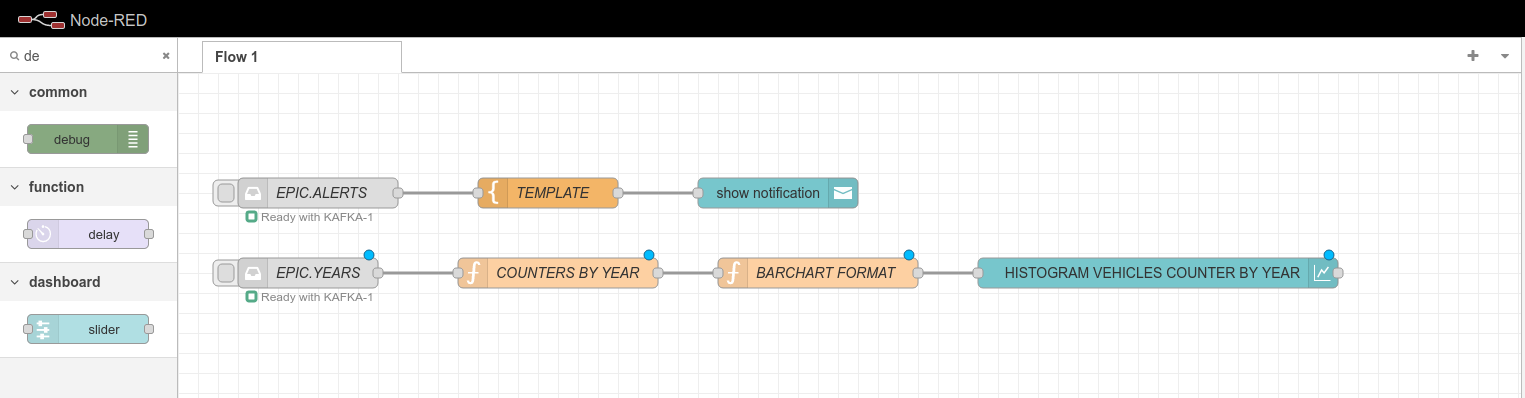
Task: Click the show notification input port
Action: [698, 192]
